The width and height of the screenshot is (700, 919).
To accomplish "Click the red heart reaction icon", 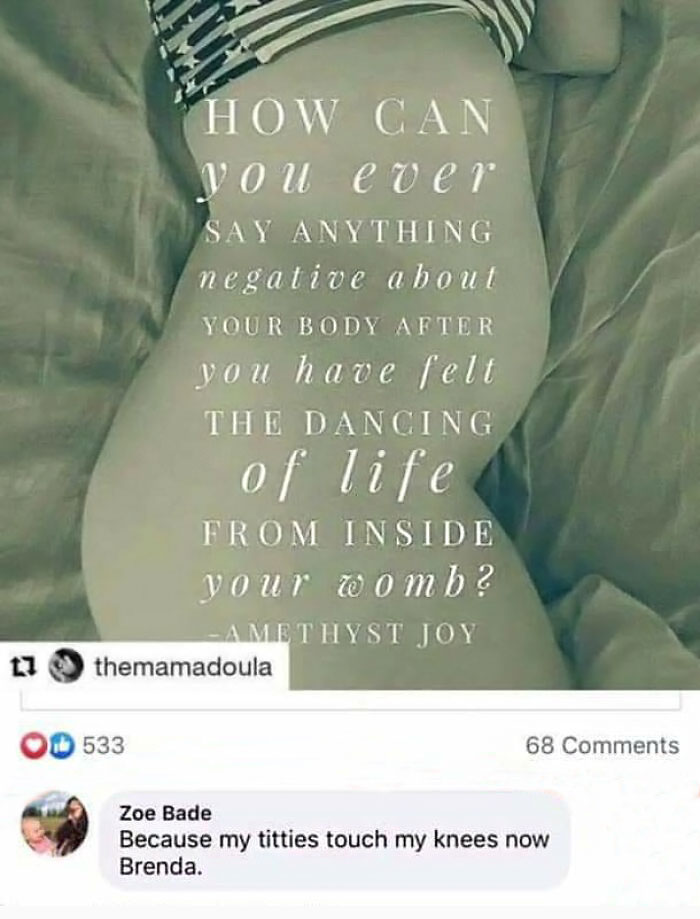I will 32,746.
